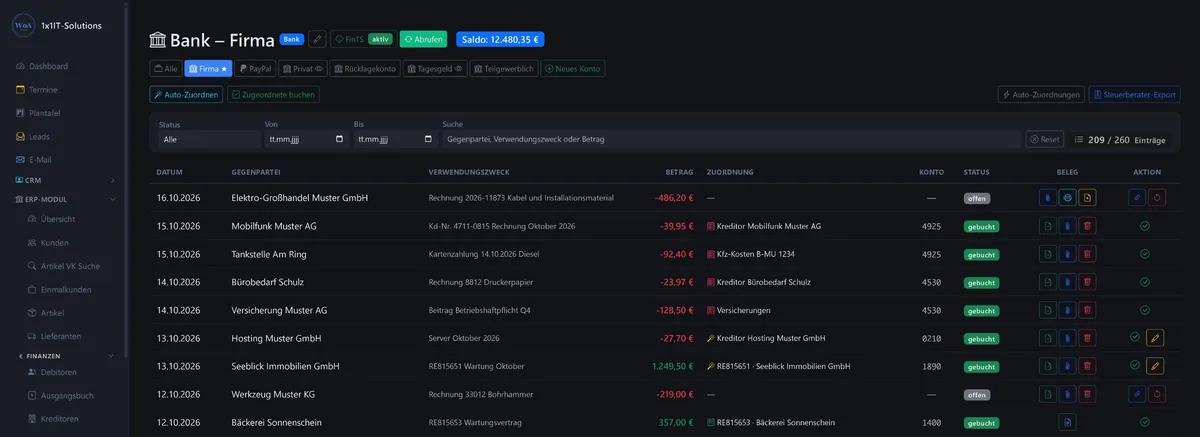Viewport: 1200px width, 437px height.
Task: Click blue attach icon for Tankstelle Am Ring
Action: pyautogui.click(x=1068, y=254)
